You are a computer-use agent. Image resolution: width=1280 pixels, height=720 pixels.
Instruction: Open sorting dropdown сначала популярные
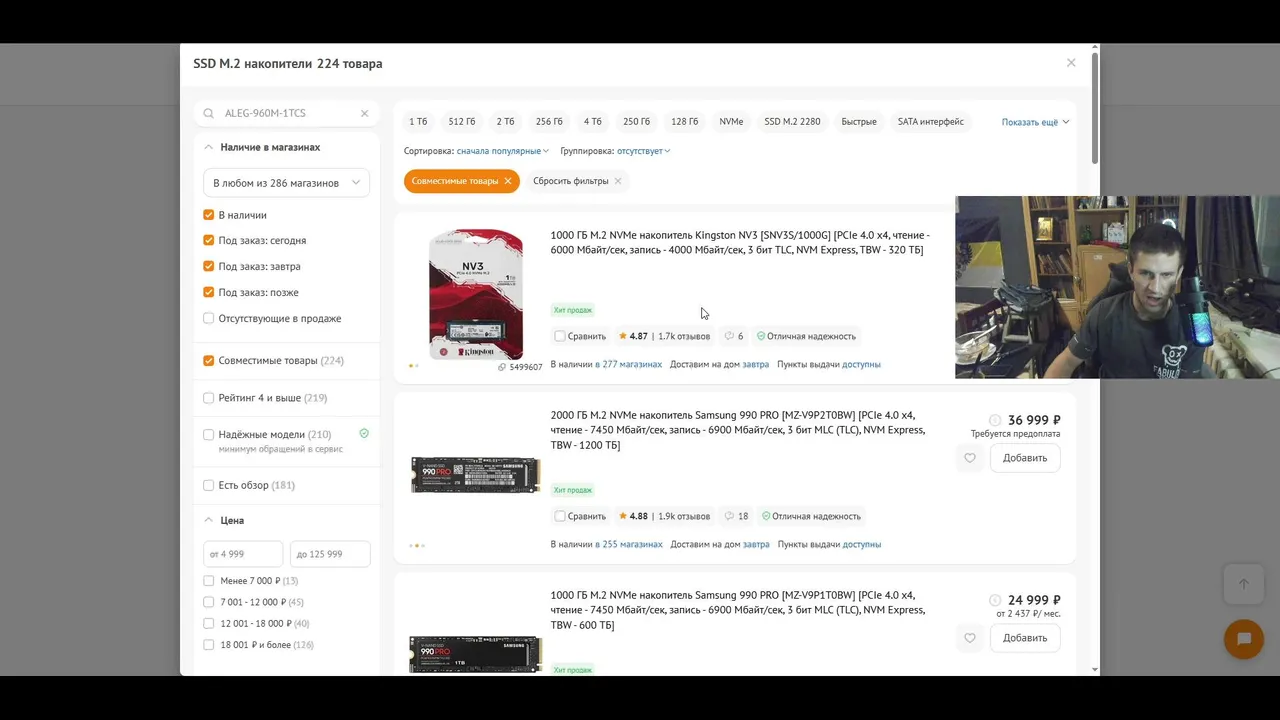(x=503, y=151)
